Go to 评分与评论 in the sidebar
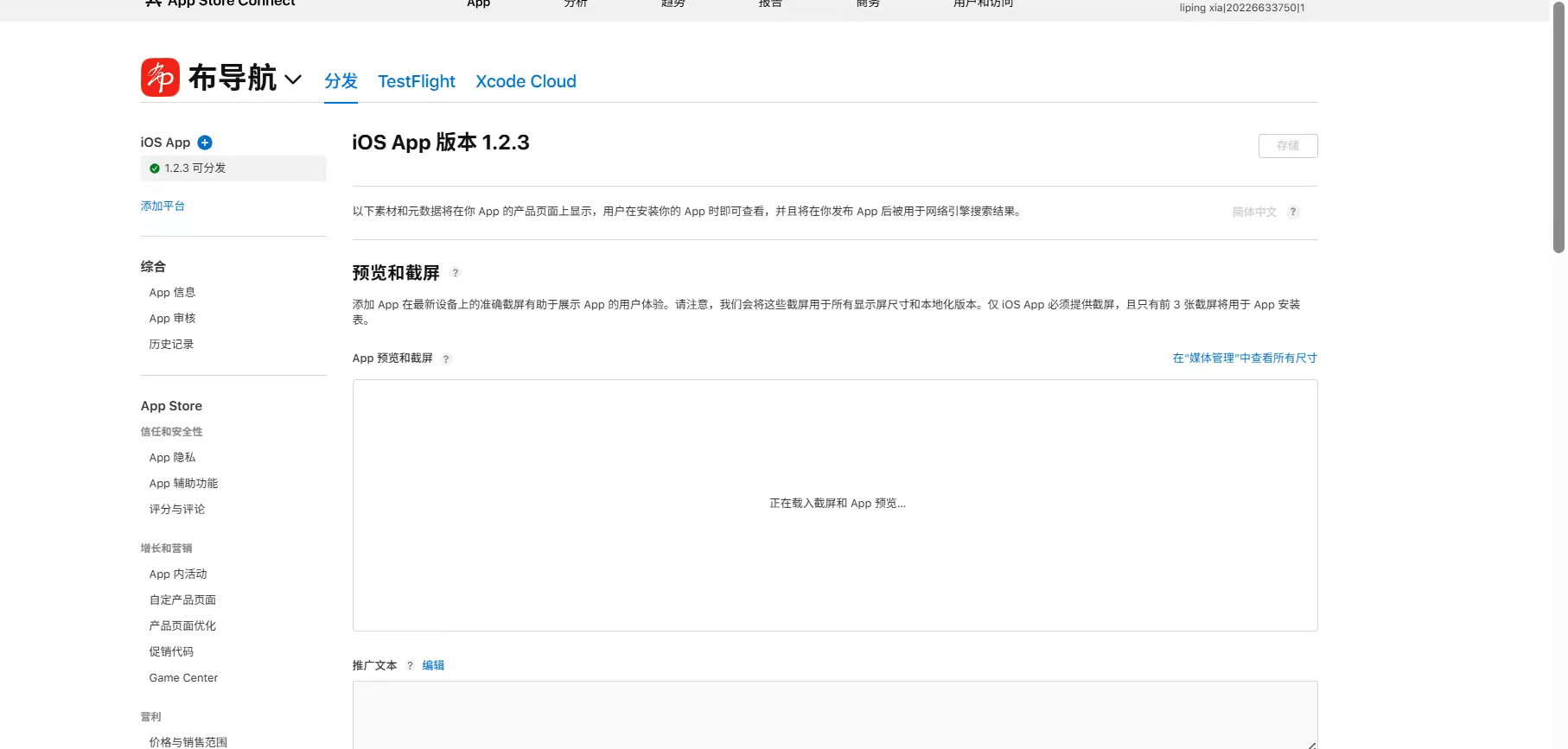The height and width of the screenshot is (749, 1568). 176,510
